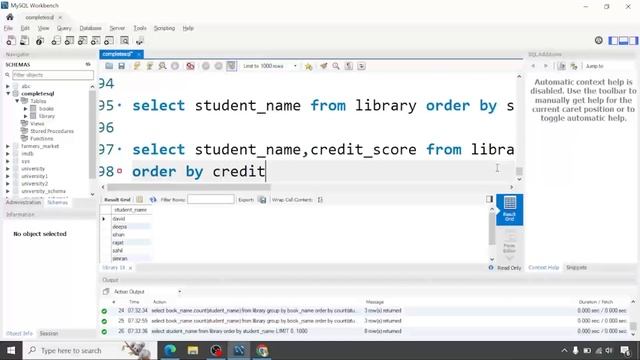
Task: Click the Session tab
Action: click(49, 333)
